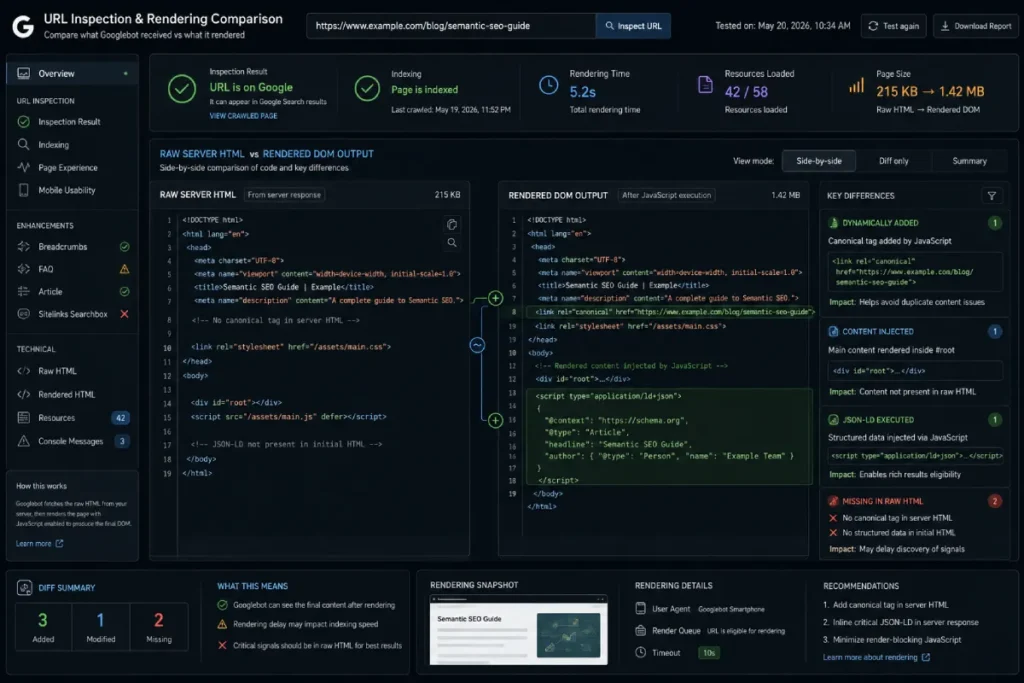Click the rendering snapshot thumbnail

pos(519,630)
